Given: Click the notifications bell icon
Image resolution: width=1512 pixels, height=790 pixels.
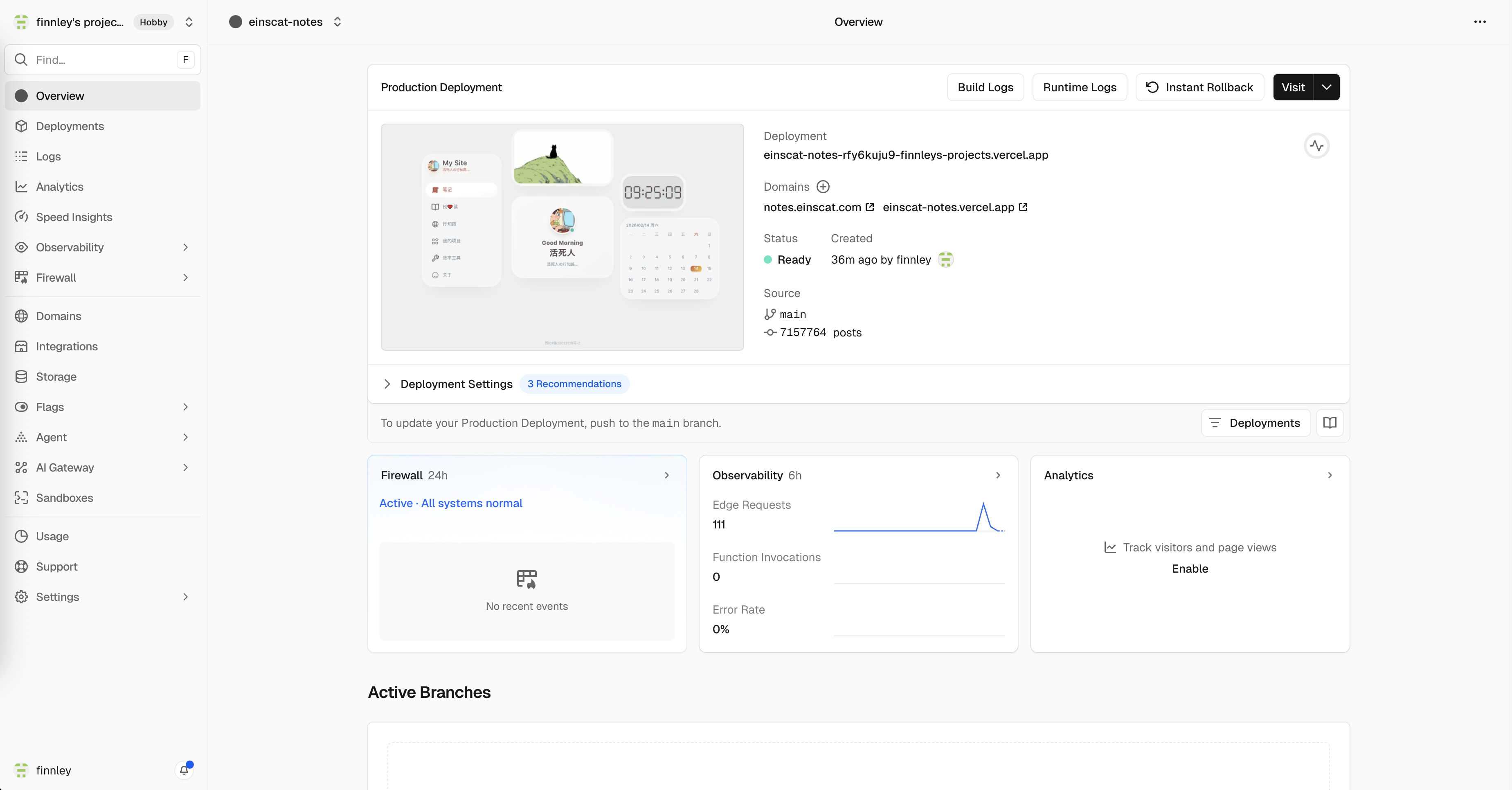Looking at the screenshot, I should (x=184, y=770).
